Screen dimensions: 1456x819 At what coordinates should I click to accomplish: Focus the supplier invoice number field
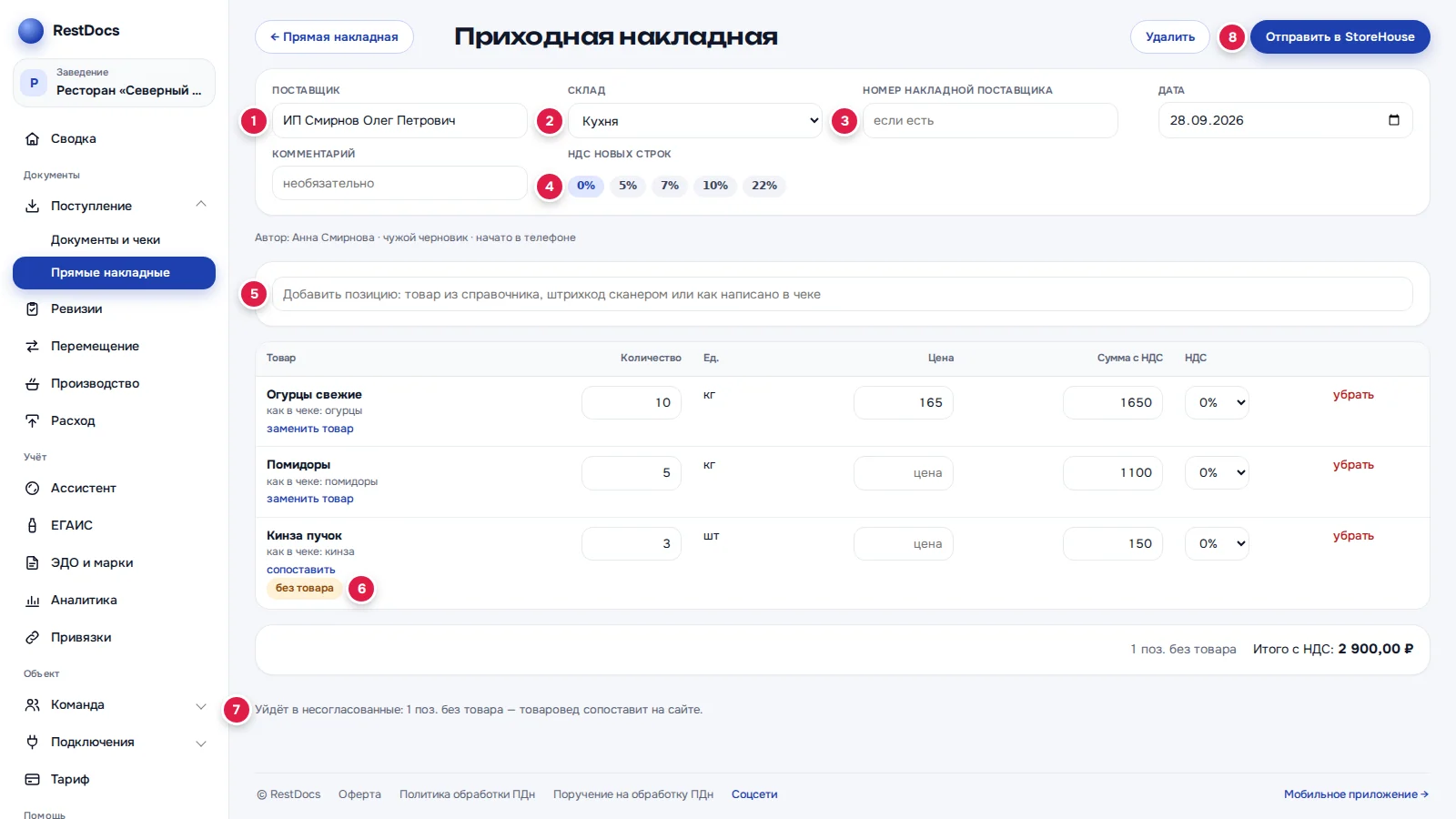tap(990, 121)
